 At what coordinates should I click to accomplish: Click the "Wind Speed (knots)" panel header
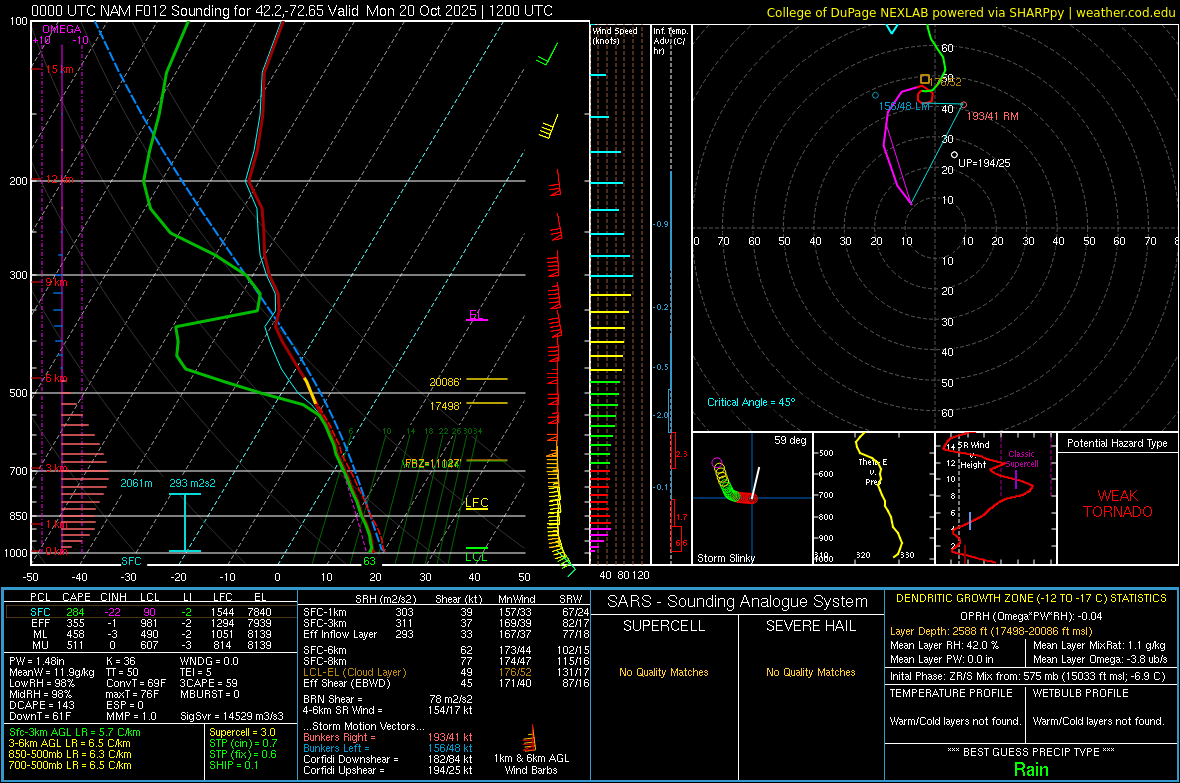[x=615, y=36]
